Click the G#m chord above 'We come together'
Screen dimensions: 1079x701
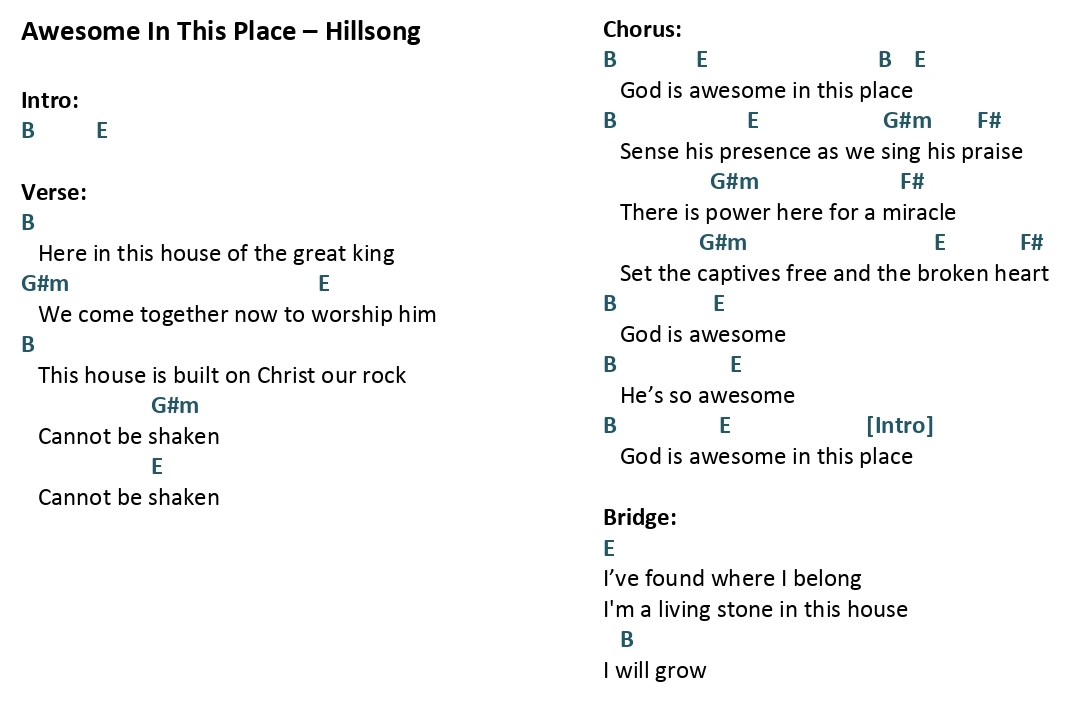point(45,283)
